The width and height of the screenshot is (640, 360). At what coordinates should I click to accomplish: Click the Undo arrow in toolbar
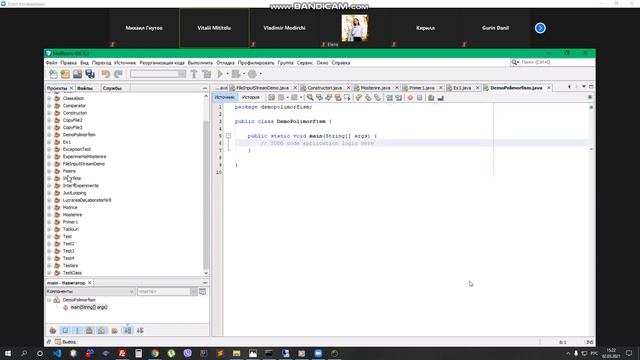coord(106,74)
